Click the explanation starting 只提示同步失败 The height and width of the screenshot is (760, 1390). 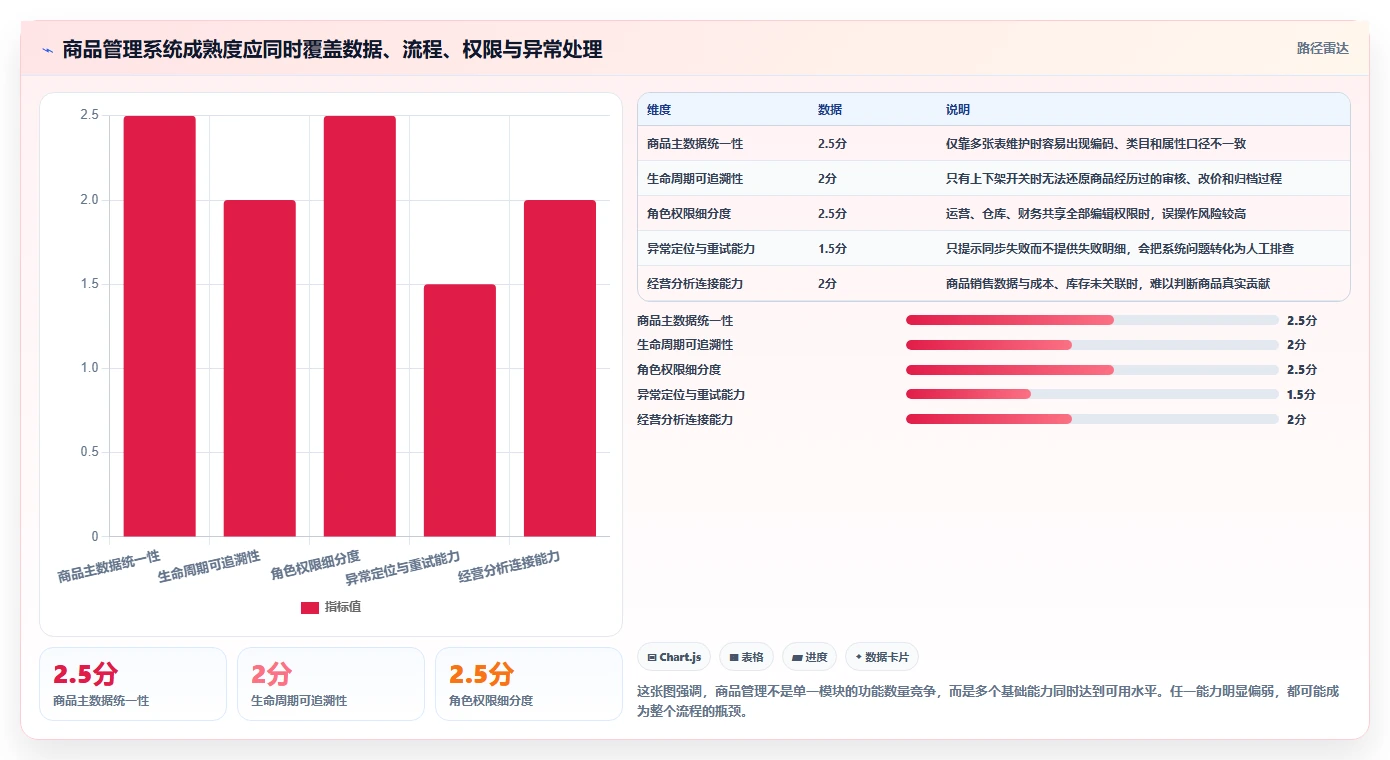click(1120, 249)
